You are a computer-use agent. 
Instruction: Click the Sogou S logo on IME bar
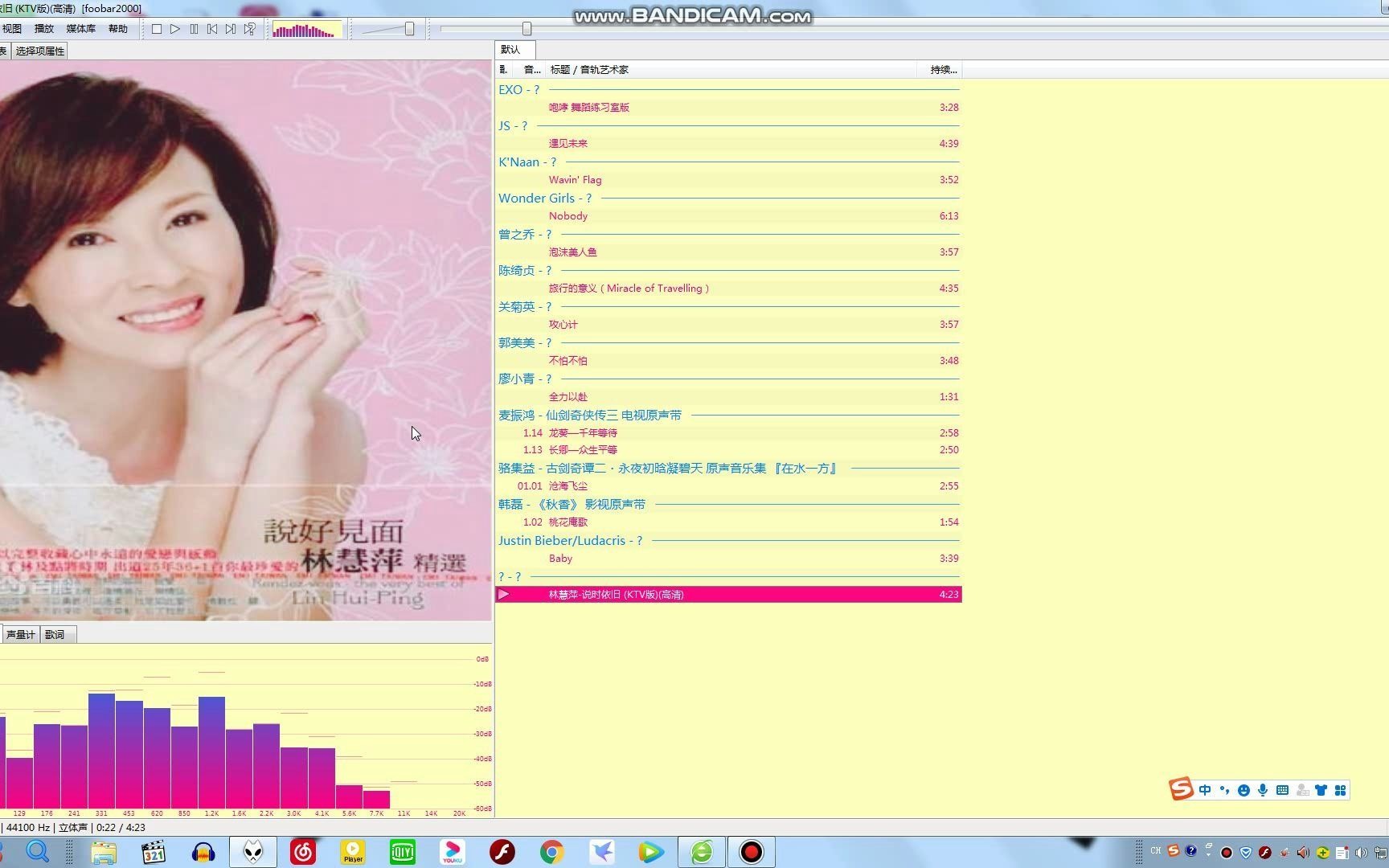(x=1181, y=789)
